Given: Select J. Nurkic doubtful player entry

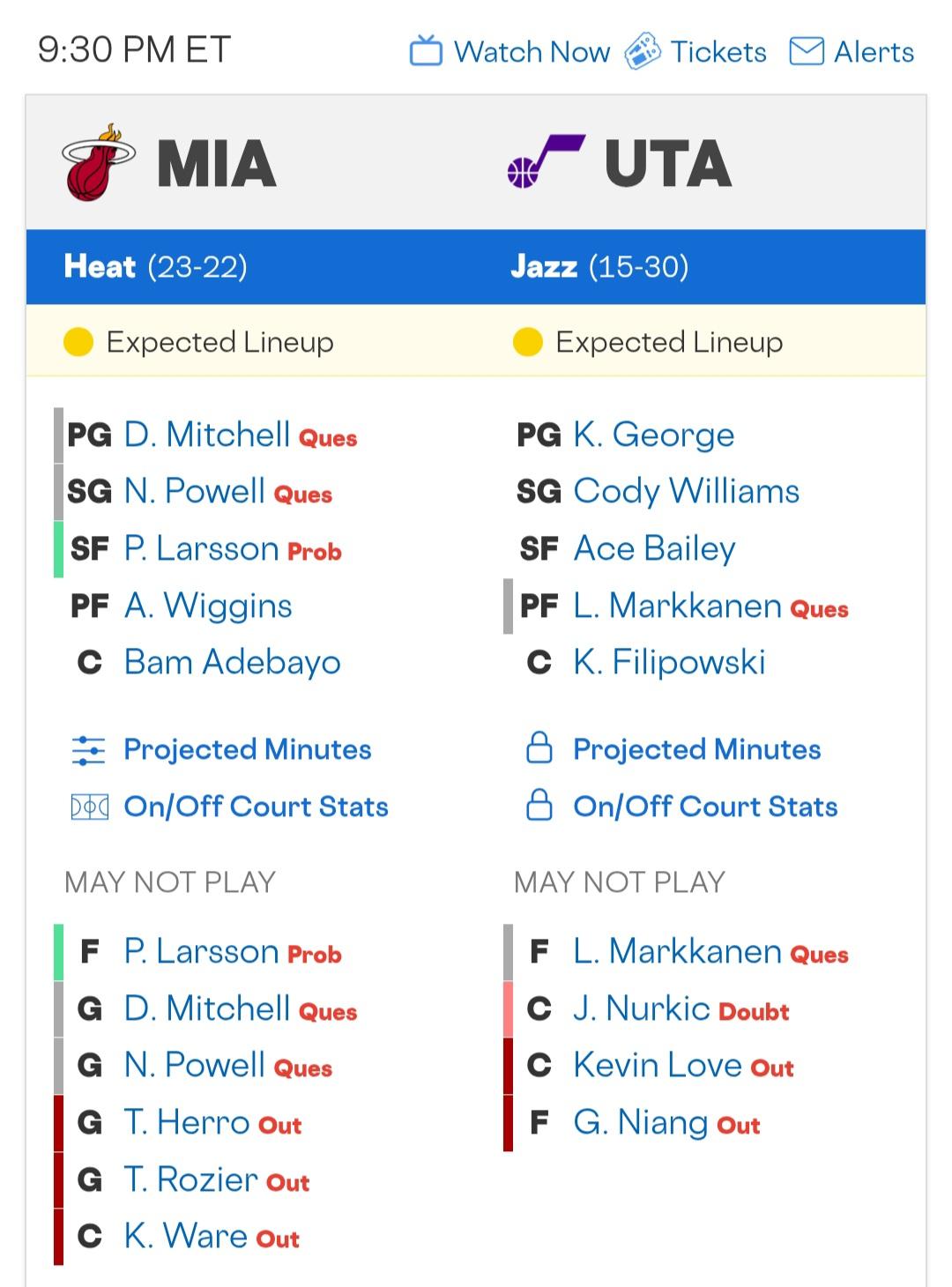Looking at the screenshot, I should click(x=641, y=1008).
